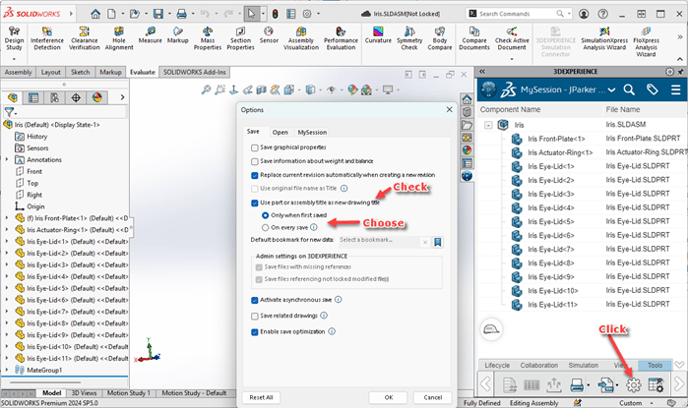Open SOLIDWORKS Add-Ins tab
This screenshot has height=408, width=688.
click(x=194, y=72)
